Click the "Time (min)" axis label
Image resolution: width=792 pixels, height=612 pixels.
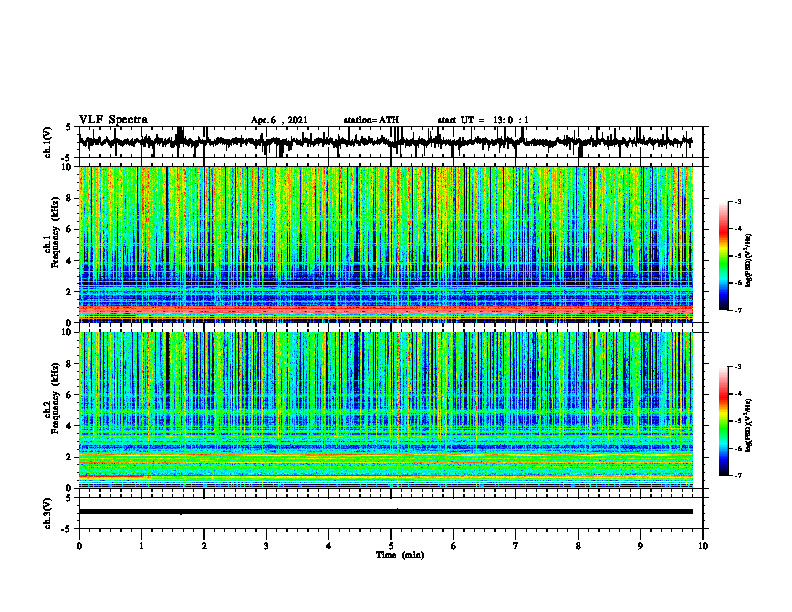coord(400,555)
